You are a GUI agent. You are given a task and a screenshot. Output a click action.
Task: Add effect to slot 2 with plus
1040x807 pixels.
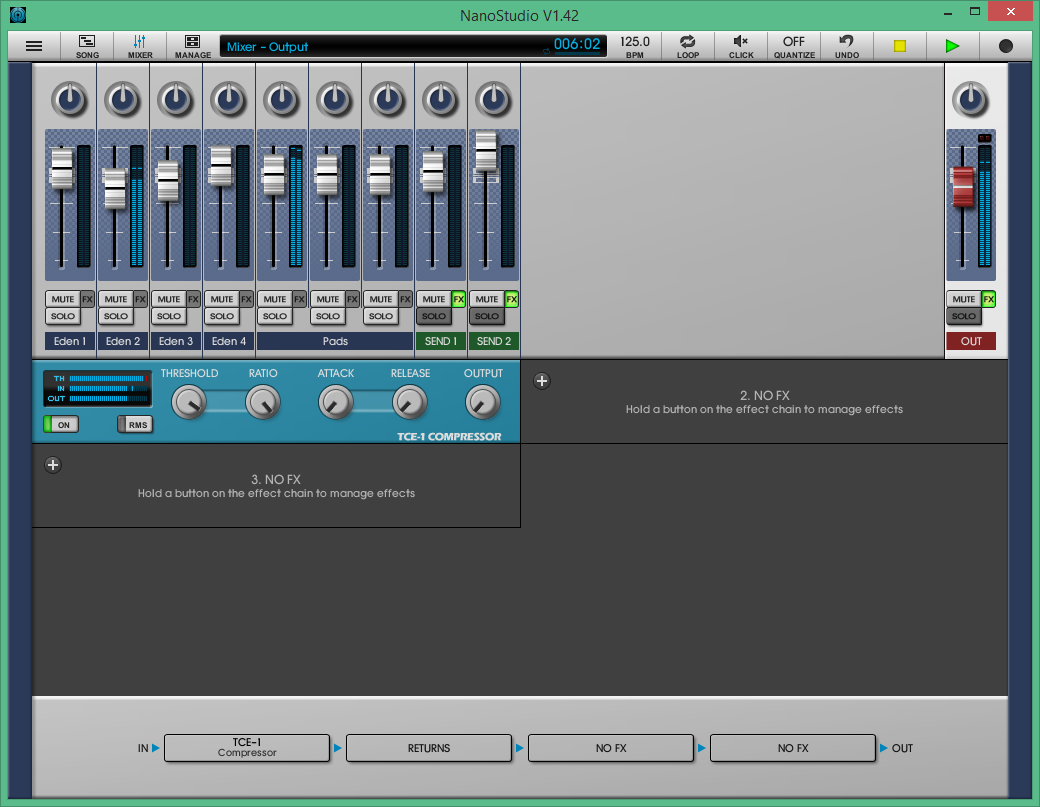tap(542, 380)
